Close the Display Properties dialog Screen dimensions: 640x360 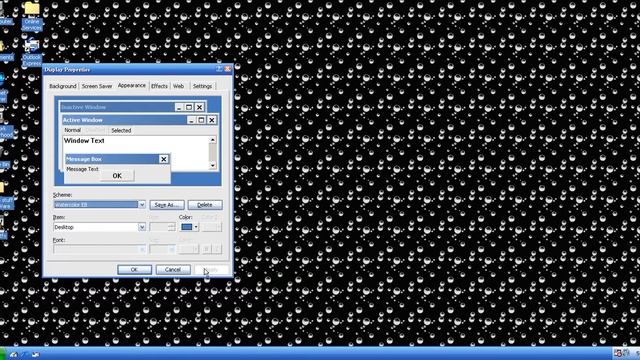[228, 69]
